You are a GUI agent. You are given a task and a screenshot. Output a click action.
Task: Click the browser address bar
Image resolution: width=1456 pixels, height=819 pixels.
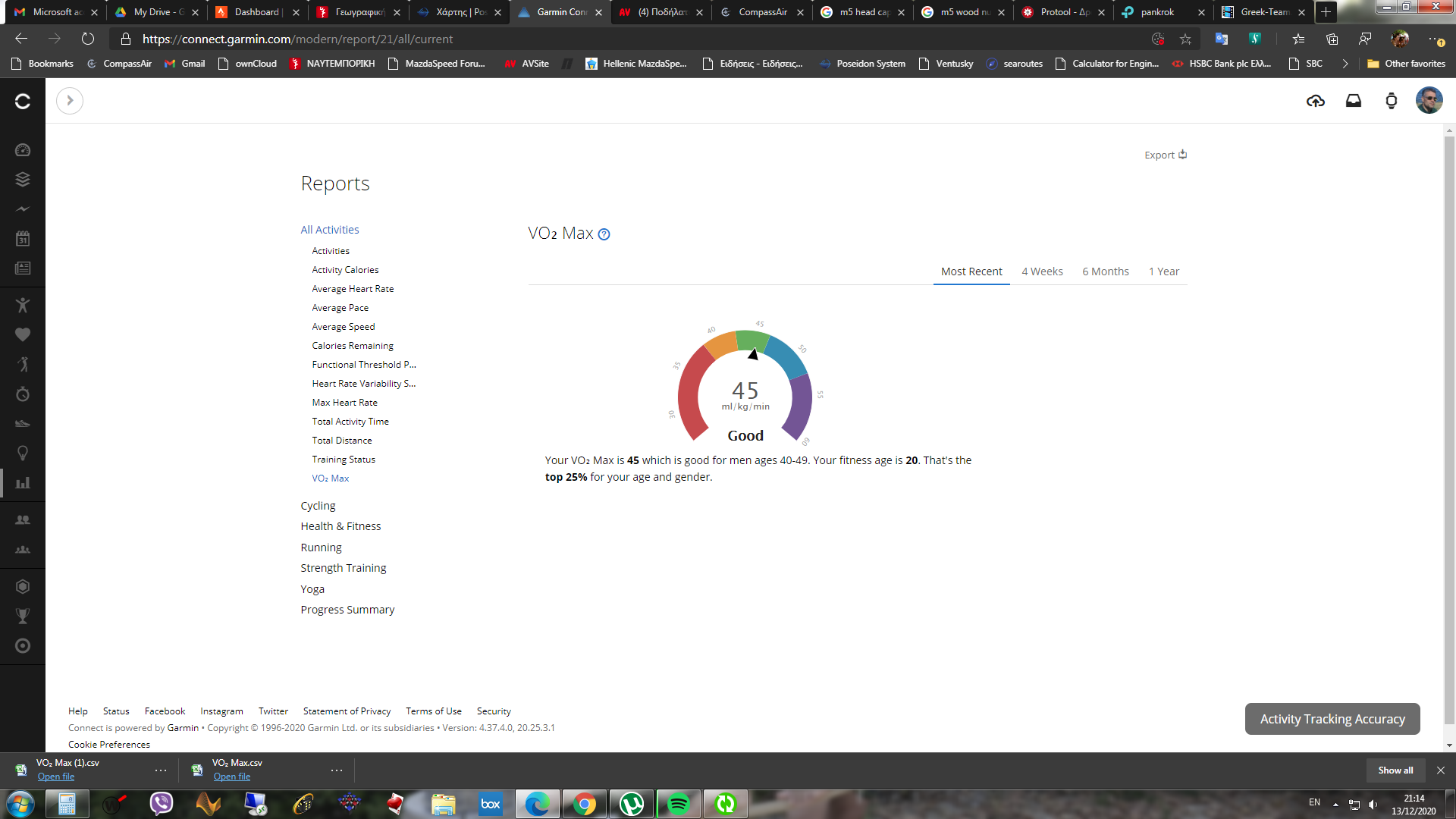pyautogui.click(x=629, y=39)
